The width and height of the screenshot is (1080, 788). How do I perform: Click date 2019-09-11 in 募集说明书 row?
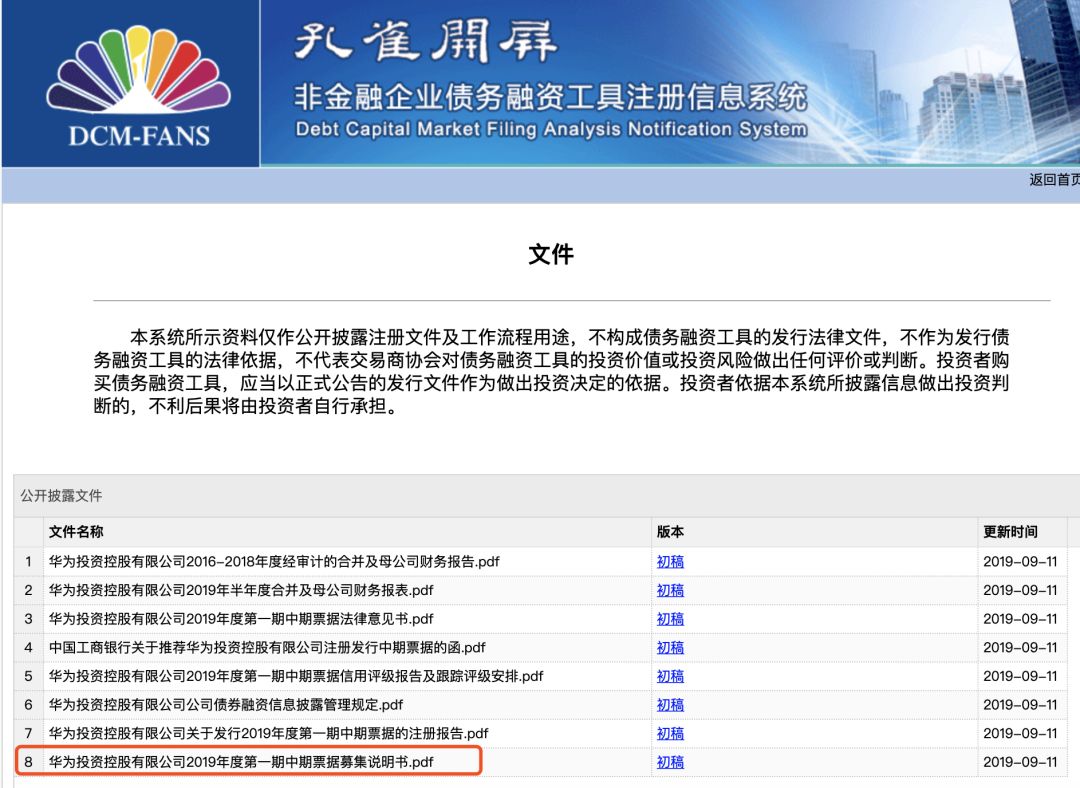pyautogui.click(x=1020, y=762)
